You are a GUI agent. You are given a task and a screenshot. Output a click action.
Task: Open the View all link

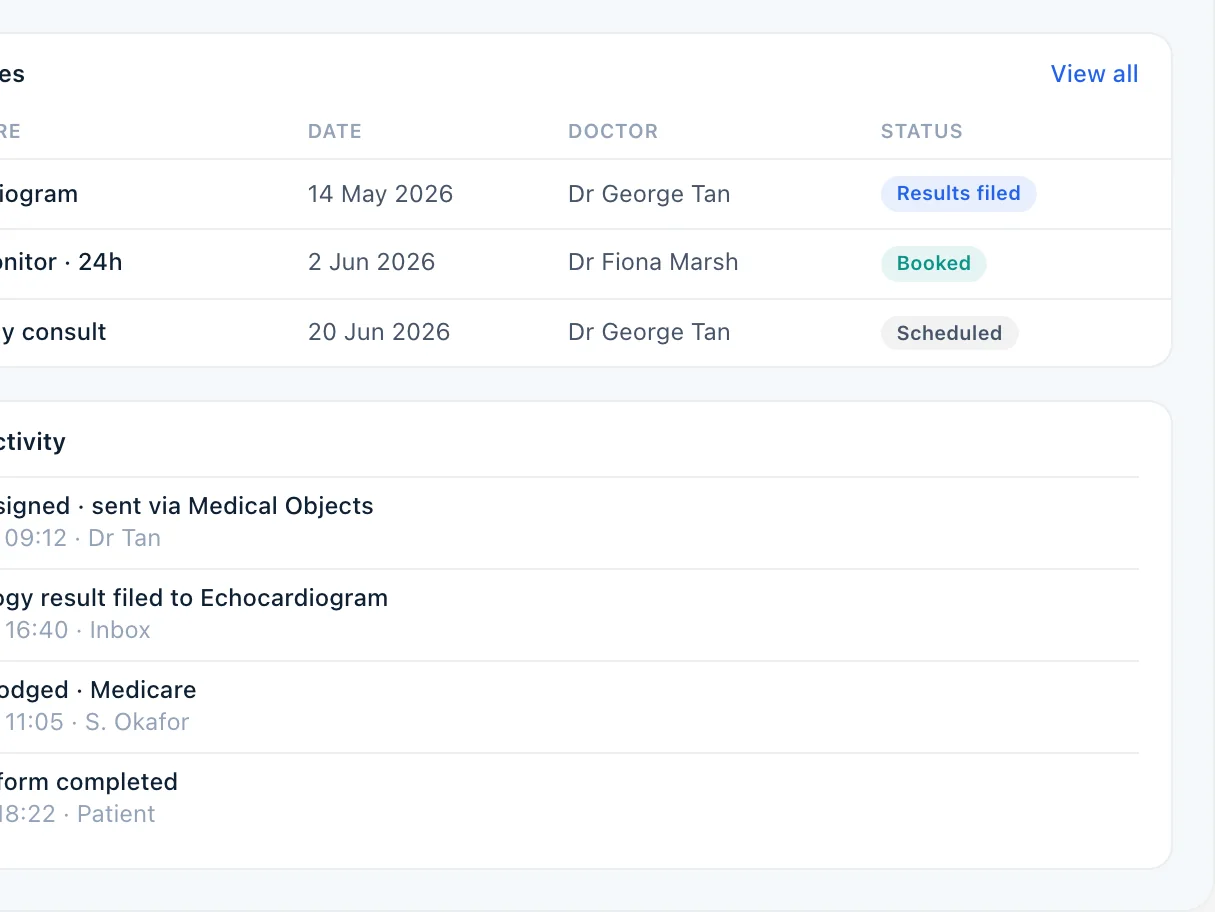[1094, 74]
